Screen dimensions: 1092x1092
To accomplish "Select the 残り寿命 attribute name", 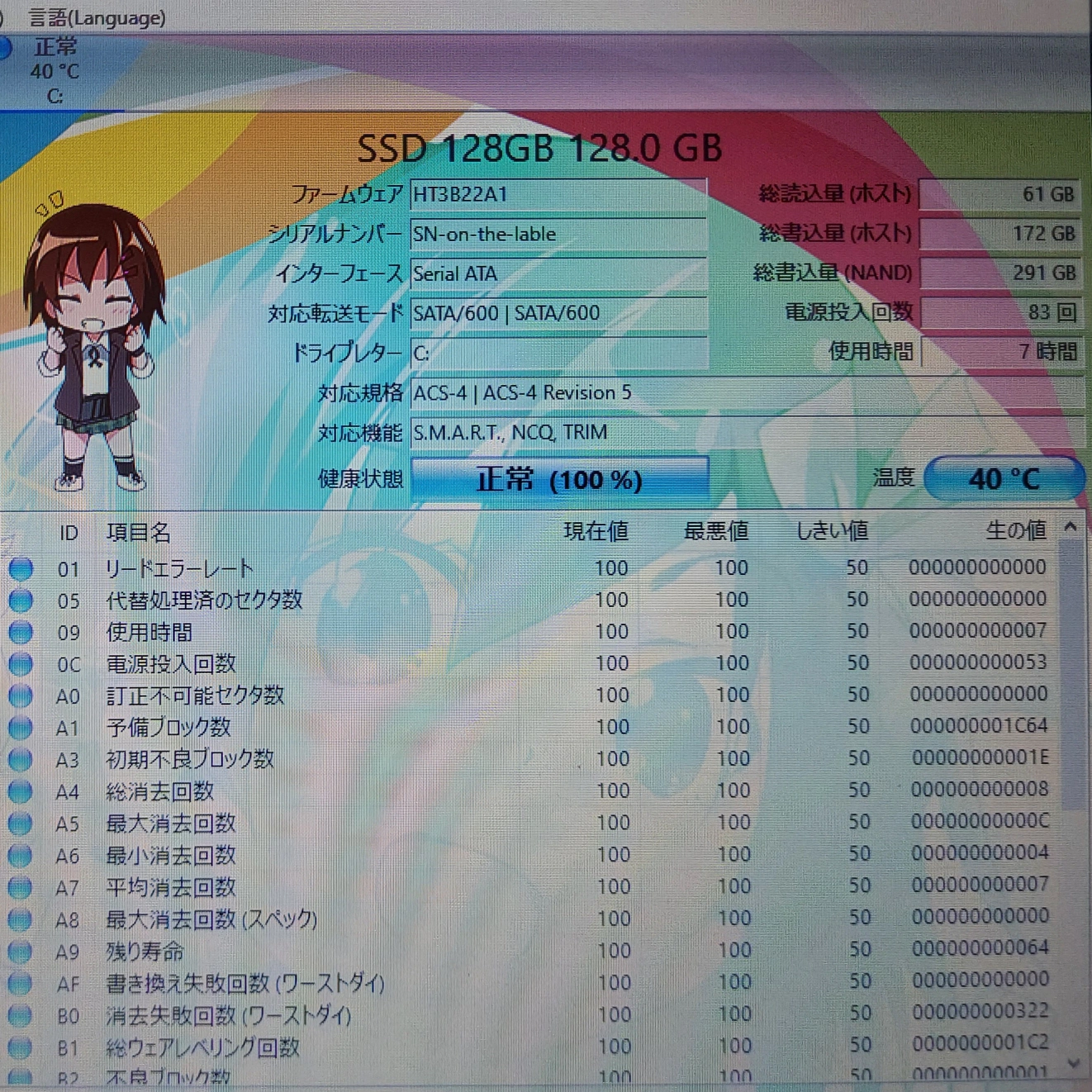I will point(145,952).
